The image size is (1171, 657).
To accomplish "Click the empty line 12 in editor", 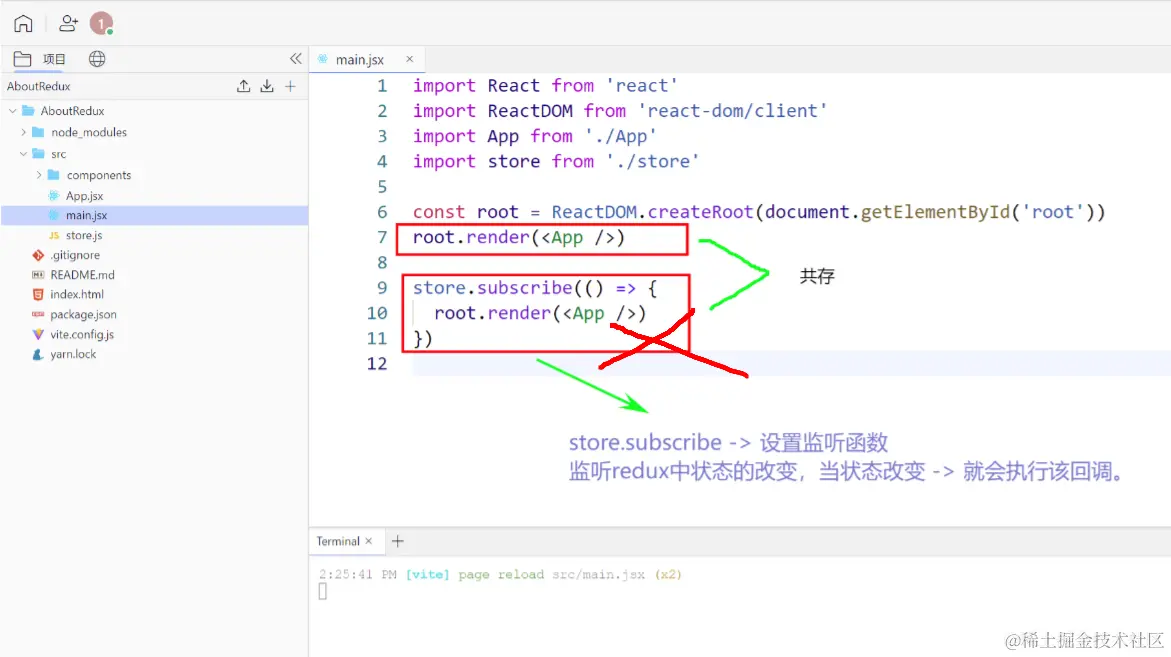I will [x=791, y=364].
